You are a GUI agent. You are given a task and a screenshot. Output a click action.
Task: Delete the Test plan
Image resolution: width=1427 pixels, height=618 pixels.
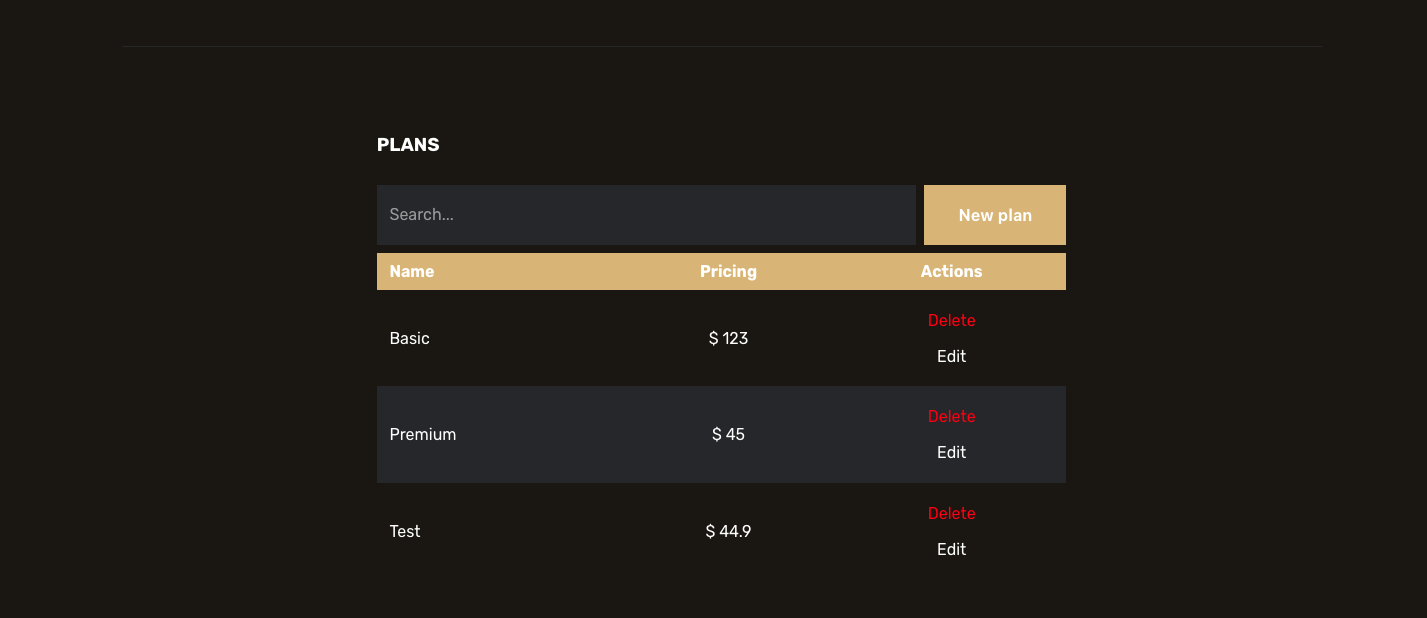pos(951,514)
